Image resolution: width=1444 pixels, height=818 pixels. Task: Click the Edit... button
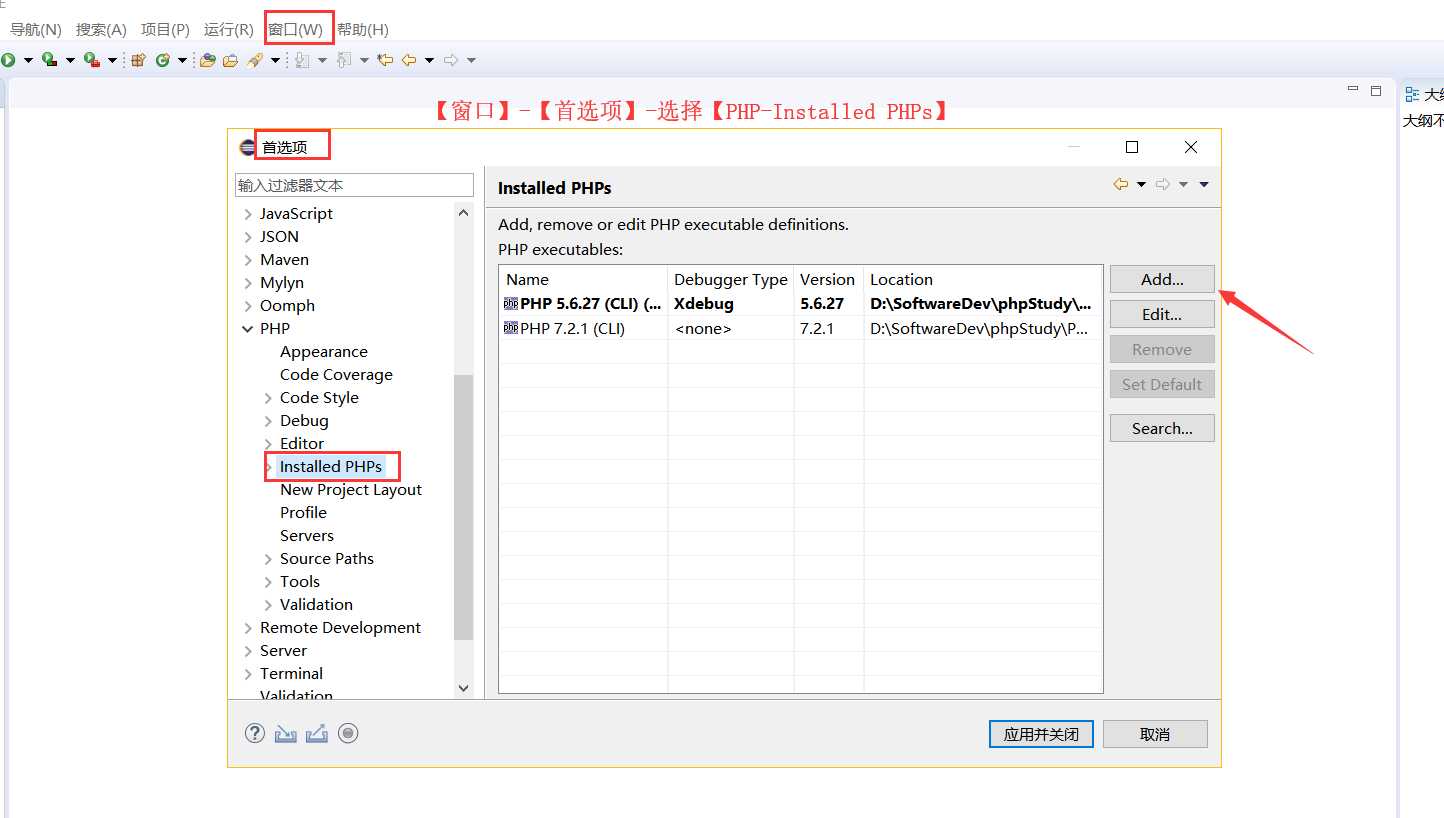(x=1162, y=314)
